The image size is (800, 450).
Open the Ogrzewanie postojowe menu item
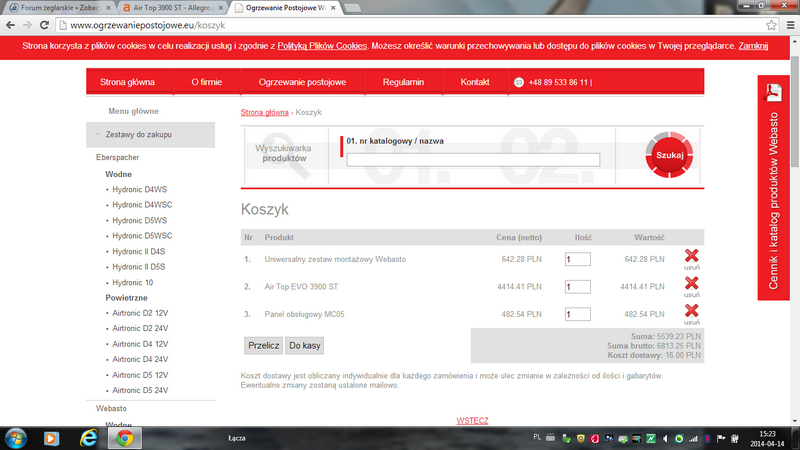(302, 82)
